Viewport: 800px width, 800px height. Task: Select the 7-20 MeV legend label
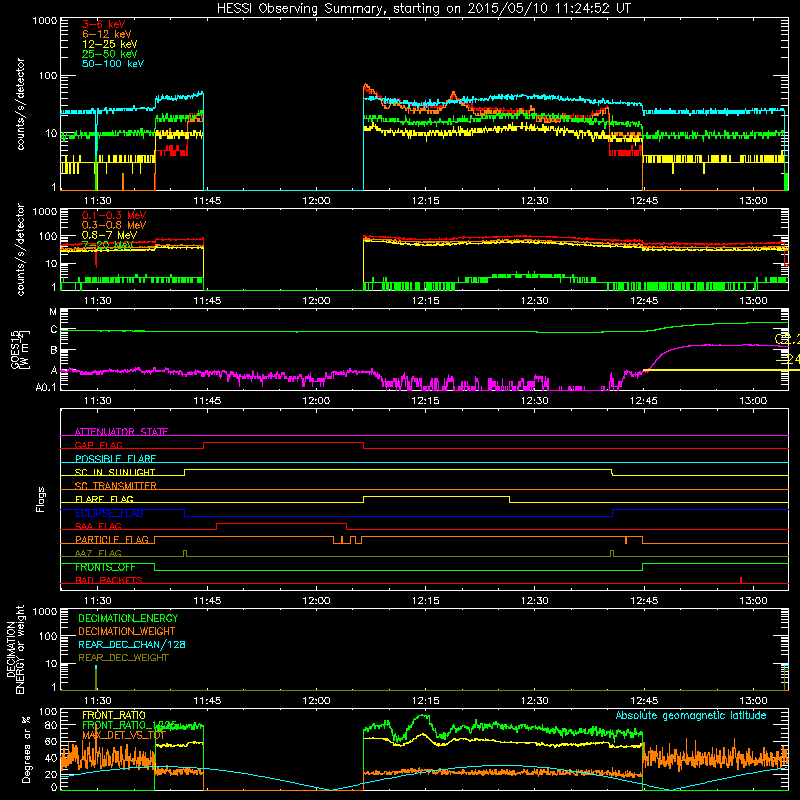108,245
